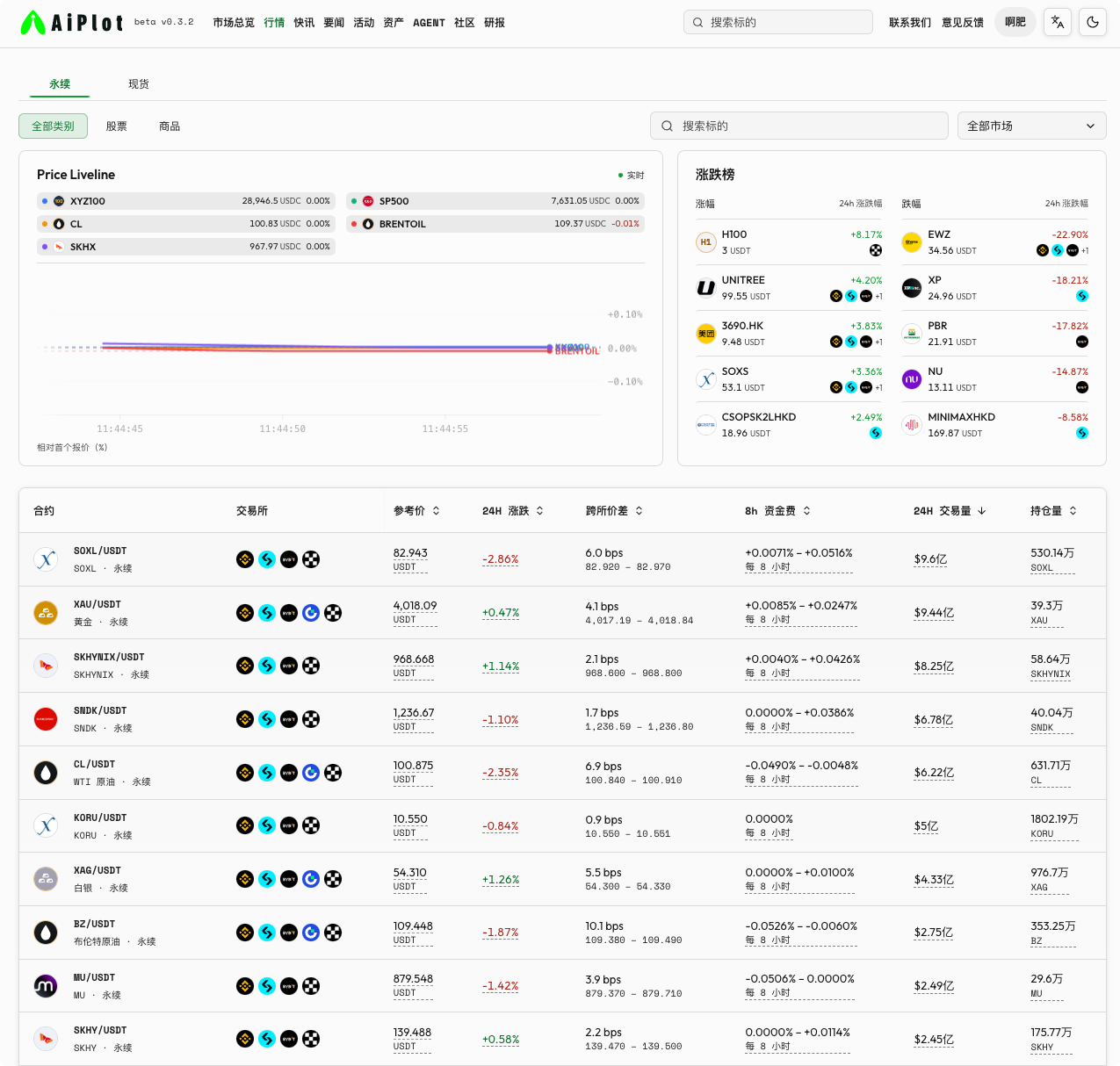Toggle SP500 series in Price Liveline legend

495,201
